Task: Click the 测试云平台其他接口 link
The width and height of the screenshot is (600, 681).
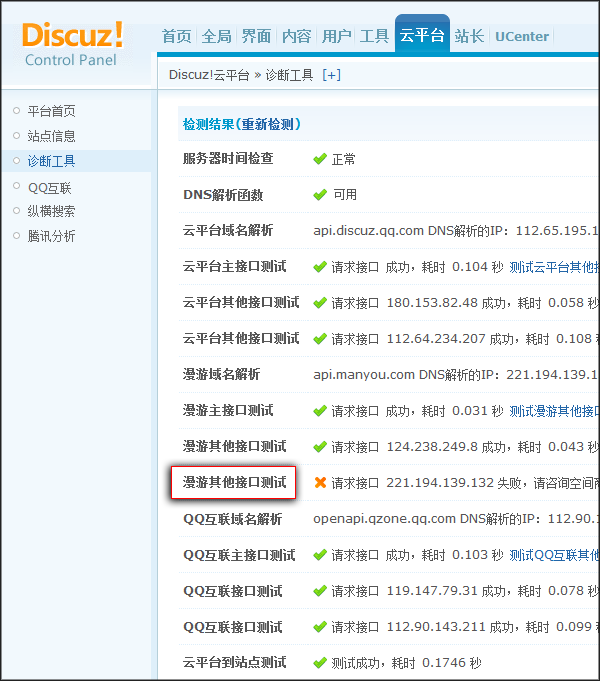Action: click(x=554, y=267)
